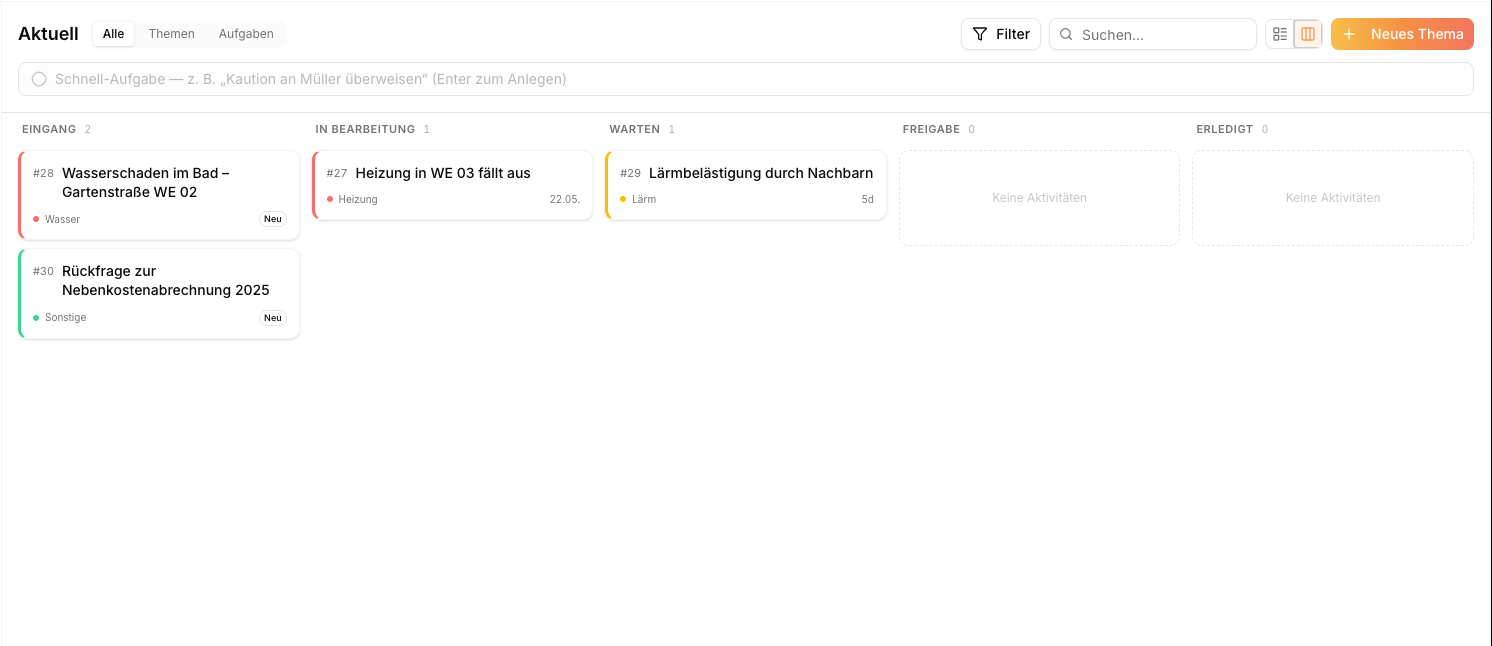
Task: Click ticket number #29
Action: click(x=630, y=173)
